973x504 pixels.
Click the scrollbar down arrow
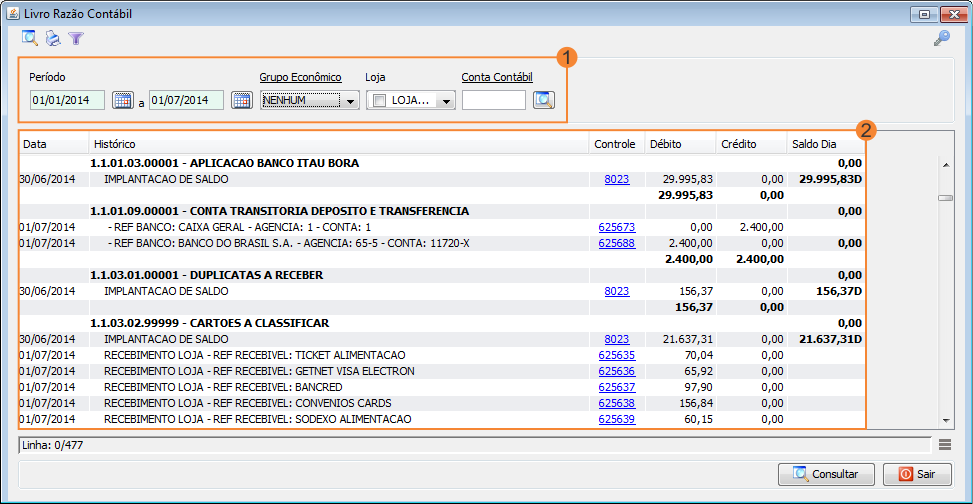(946, 421)
